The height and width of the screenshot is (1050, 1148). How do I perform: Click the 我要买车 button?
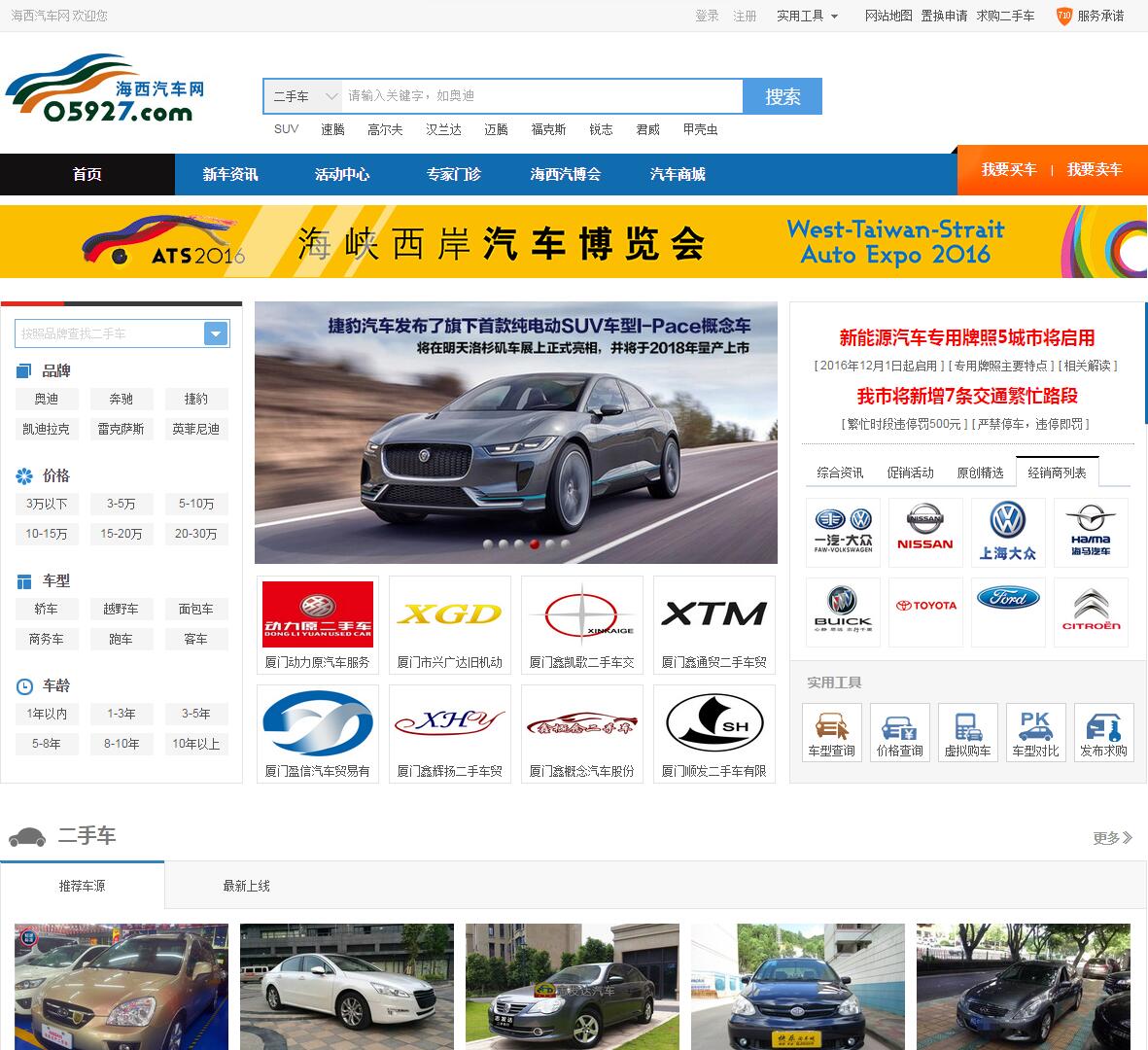tap(1009, 169)
